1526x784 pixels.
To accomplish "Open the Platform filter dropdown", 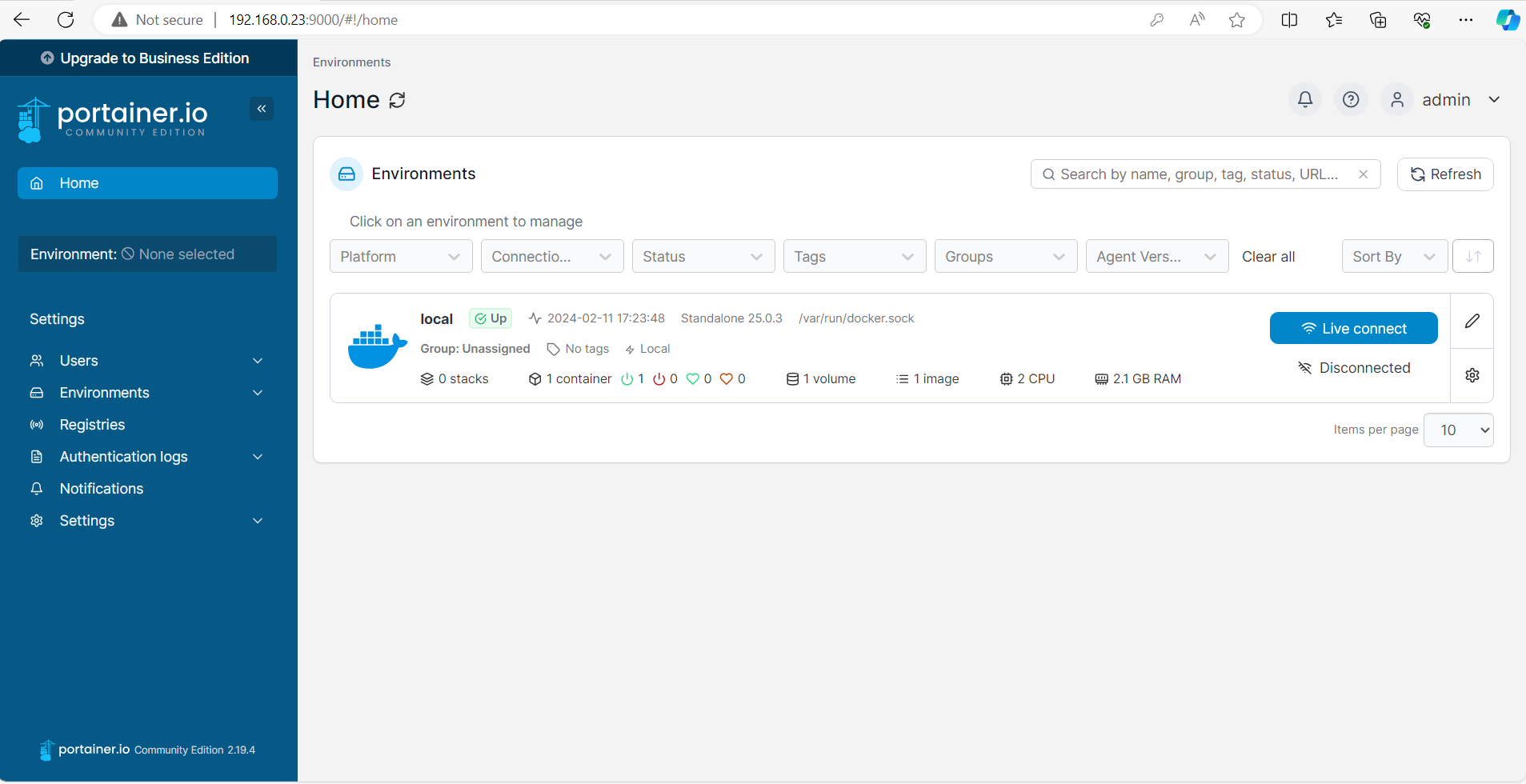I will (x=400, y=256).
